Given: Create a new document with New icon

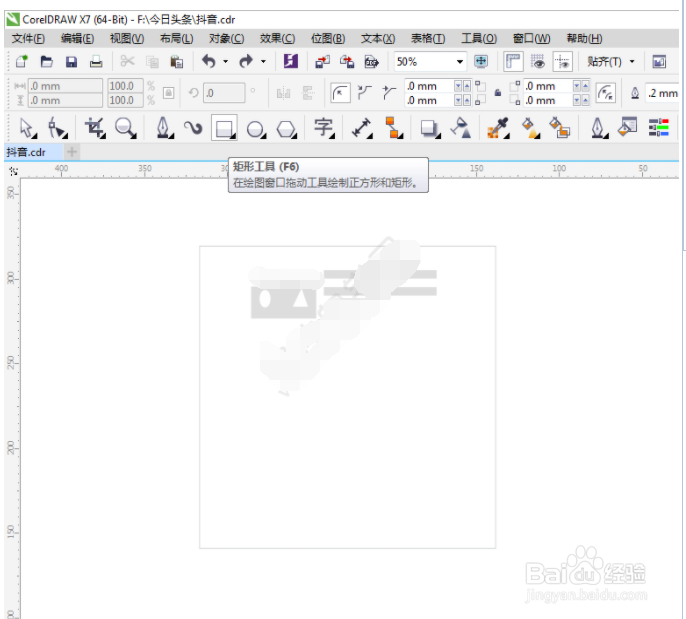Looking at the screenshot, I should click(x=21, y=61).
